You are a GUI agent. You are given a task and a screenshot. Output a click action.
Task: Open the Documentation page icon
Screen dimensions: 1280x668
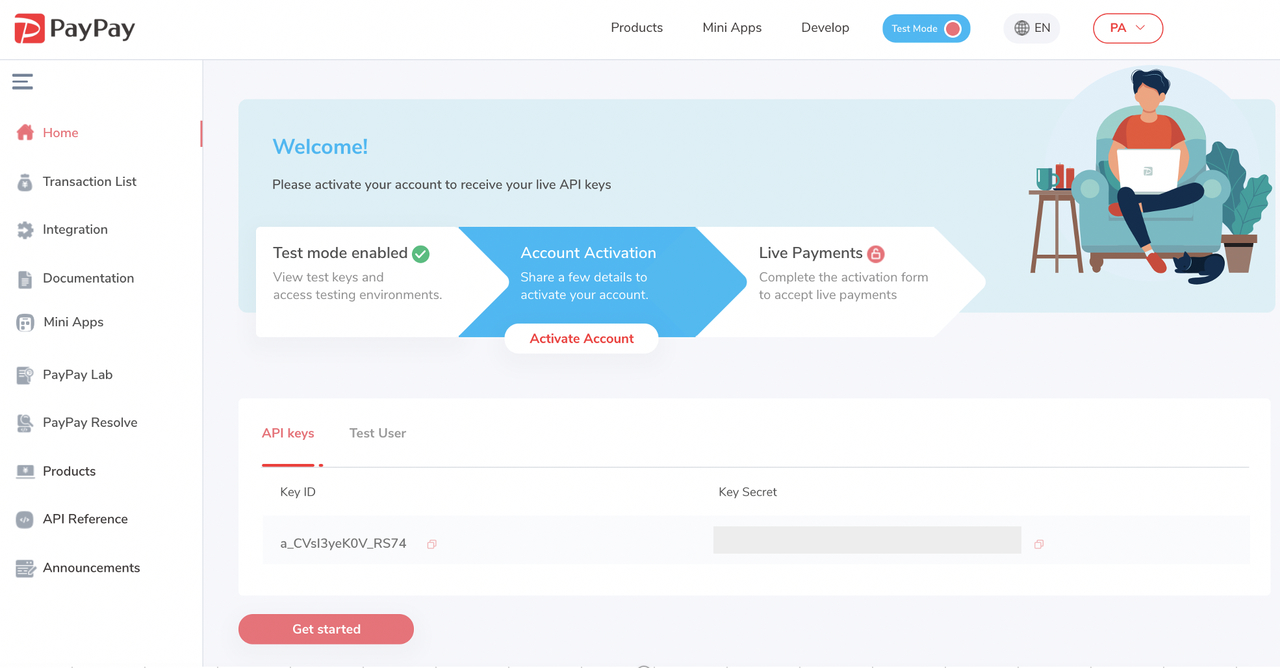tap(25, 279)
